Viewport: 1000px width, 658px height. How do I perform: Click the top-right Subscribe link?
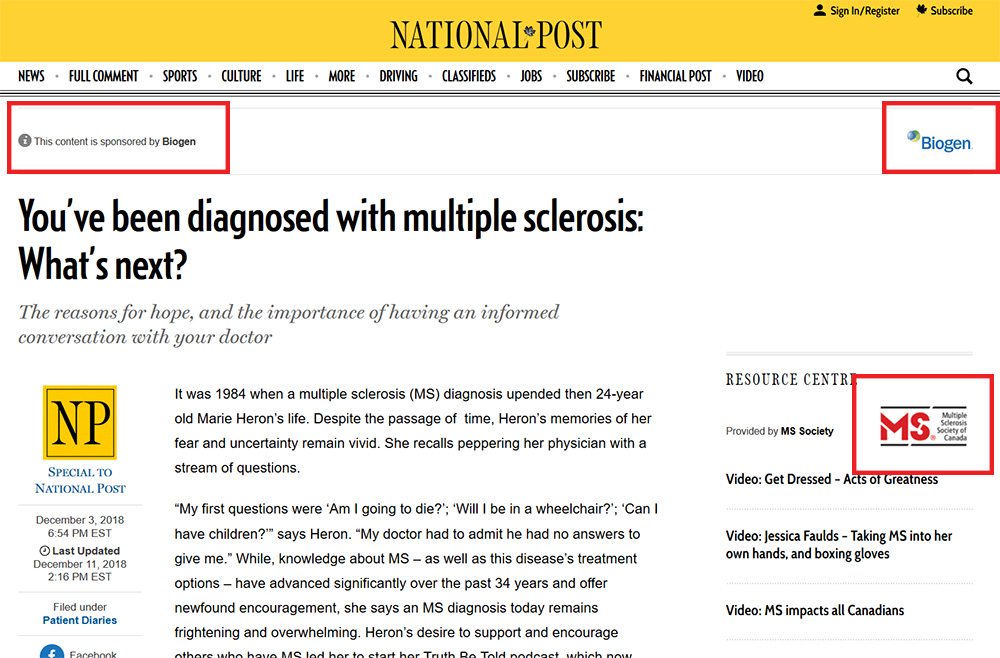952,11
